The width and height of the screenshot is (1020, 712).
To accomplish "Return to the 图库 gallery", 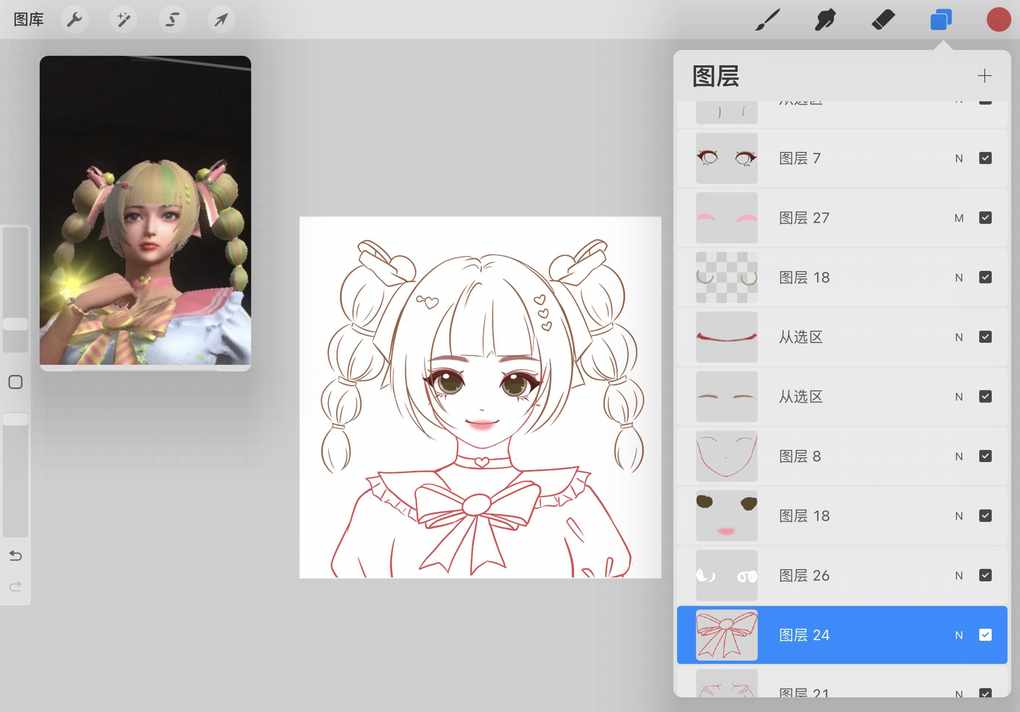I will point(29,20).
